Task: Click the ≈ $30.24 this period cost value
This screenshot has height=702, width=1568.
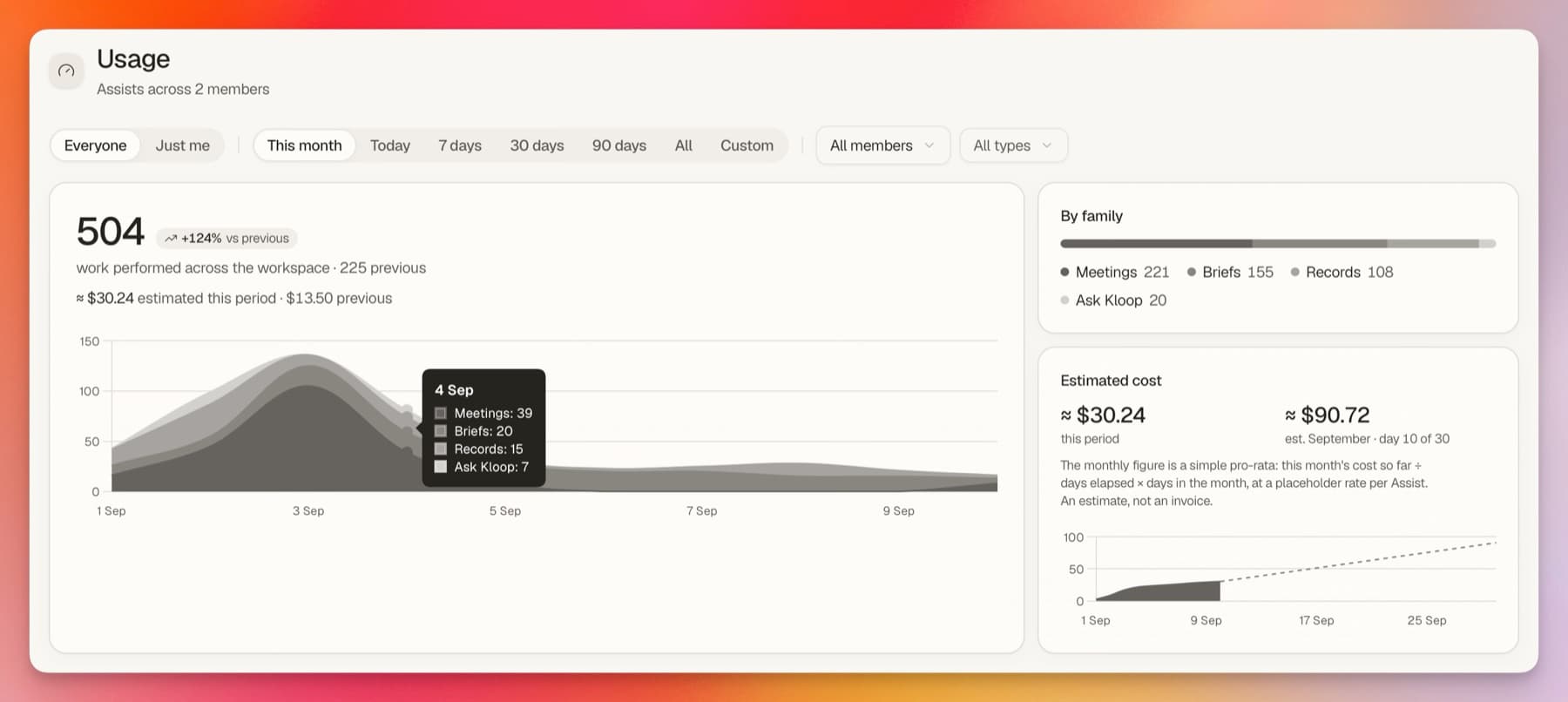Action: click(x=1103, y=415)
